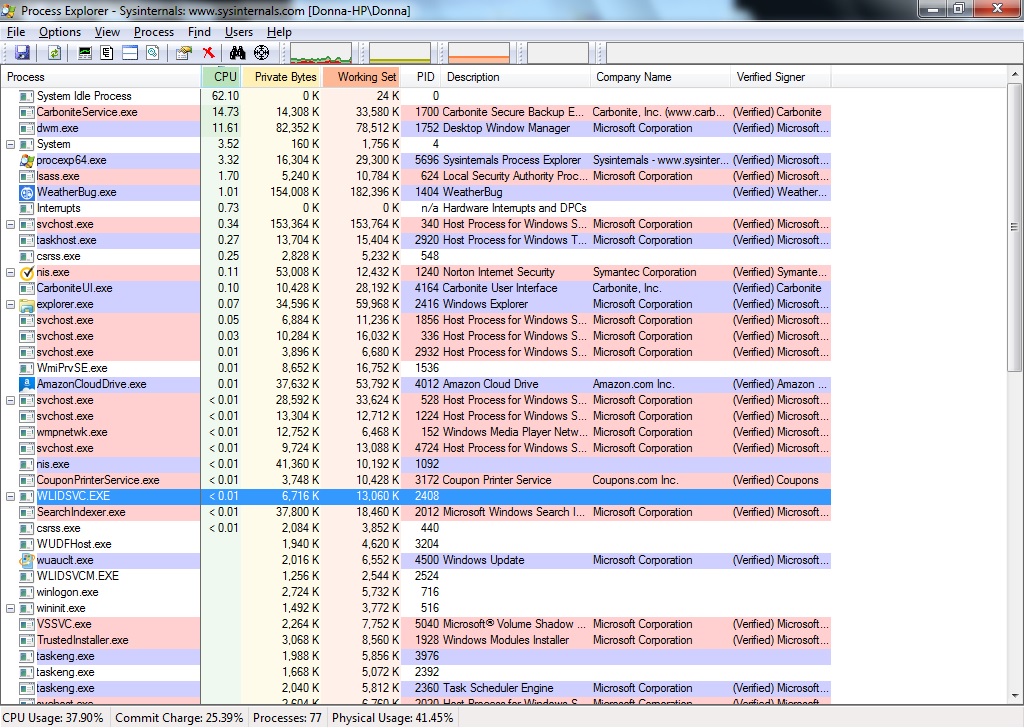Open the View menu
The width and height of the screenshot is (1024, 728).
point(107,32)
